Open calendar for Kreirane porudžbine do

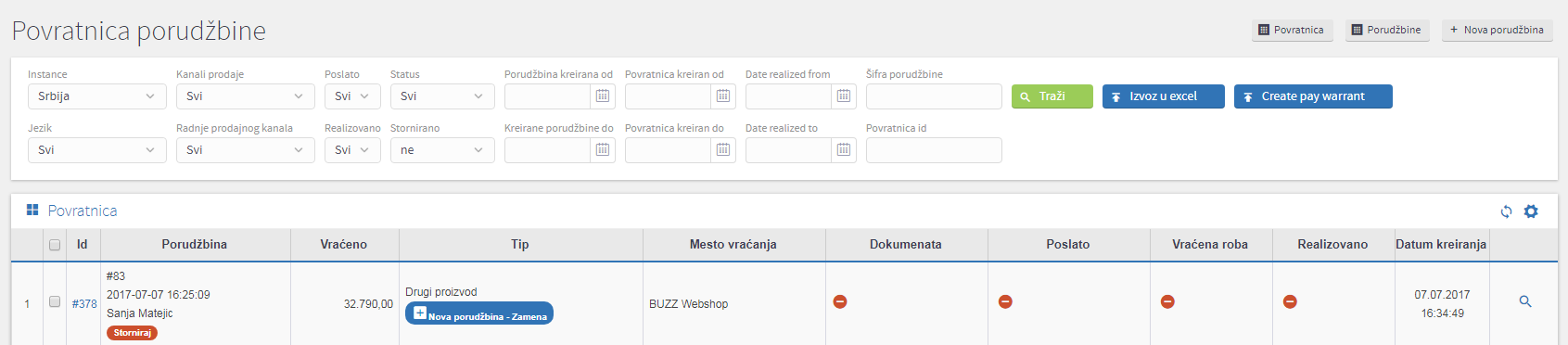603,150
